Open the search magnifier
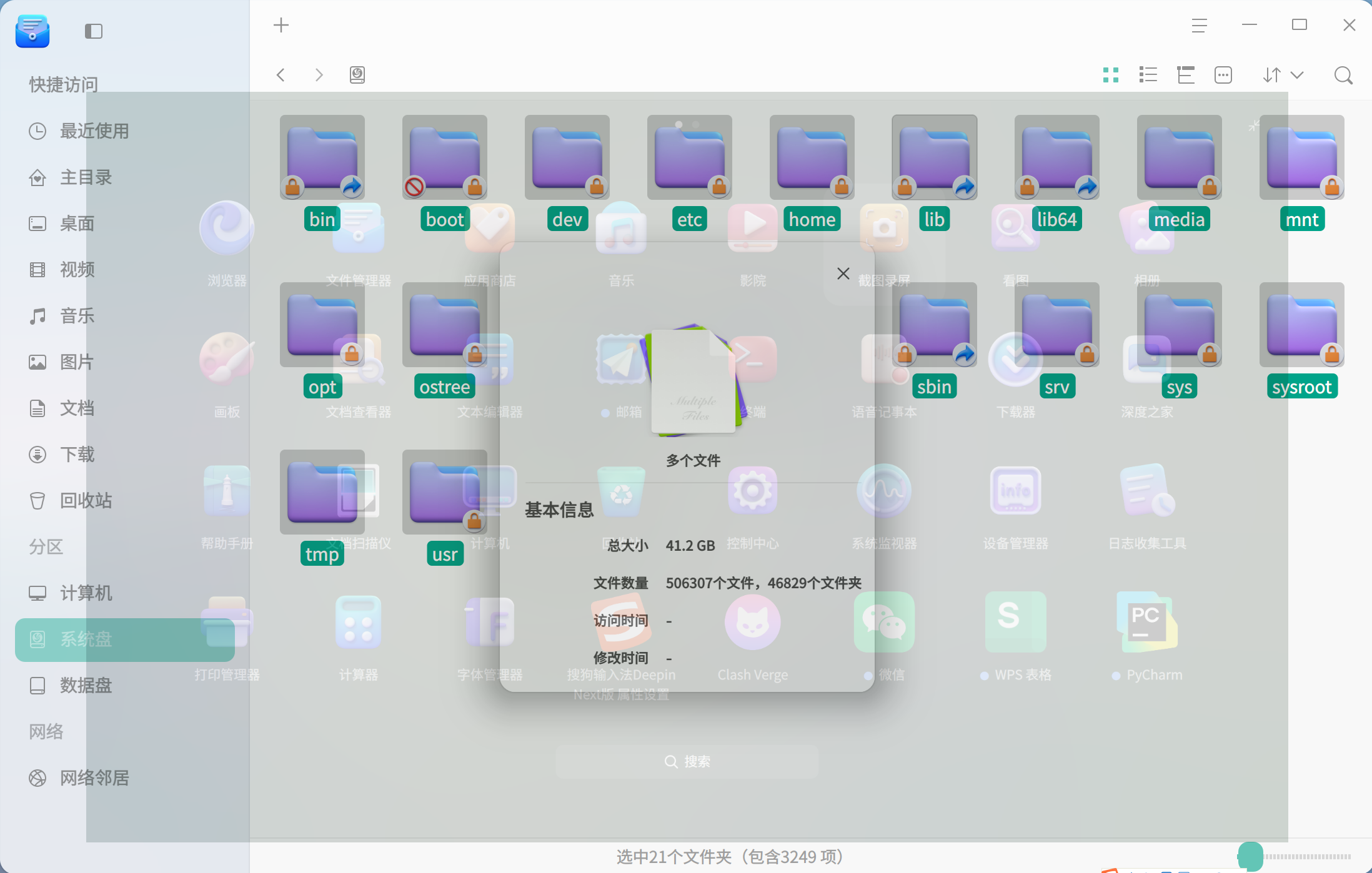1372x873 pixels. (1343, 75)
